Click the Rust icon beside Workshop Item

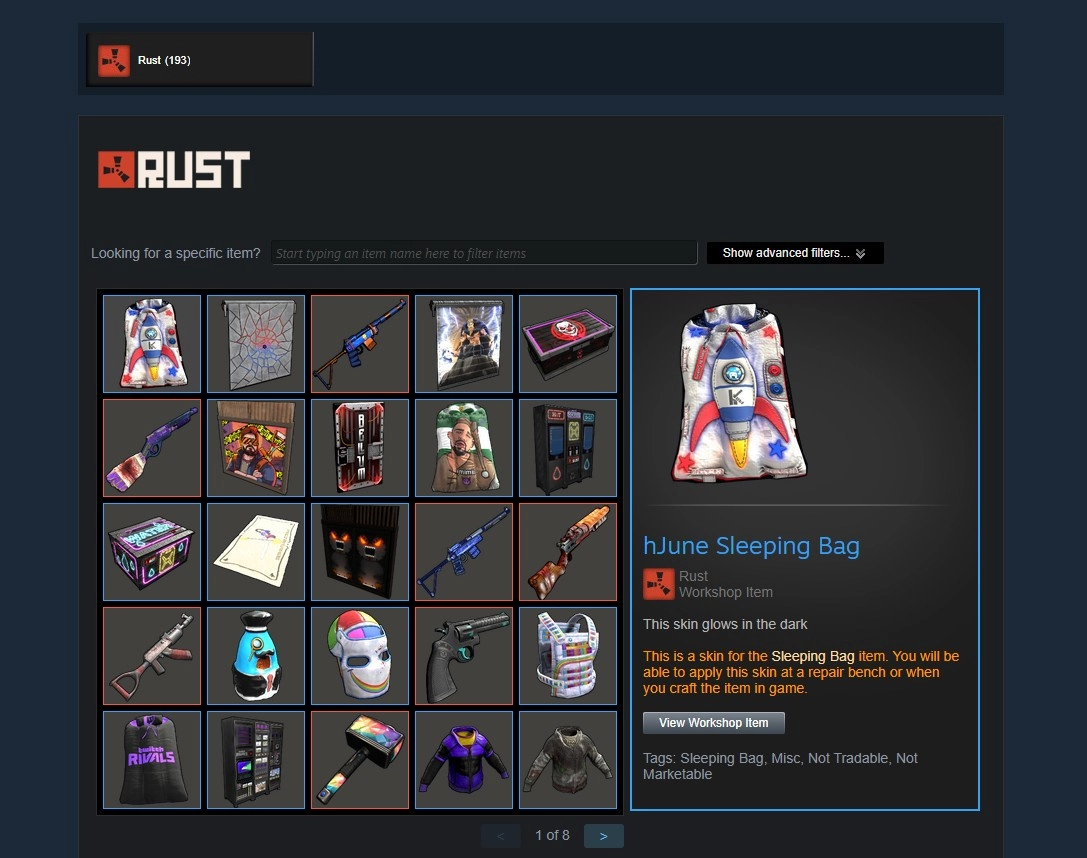659,584
